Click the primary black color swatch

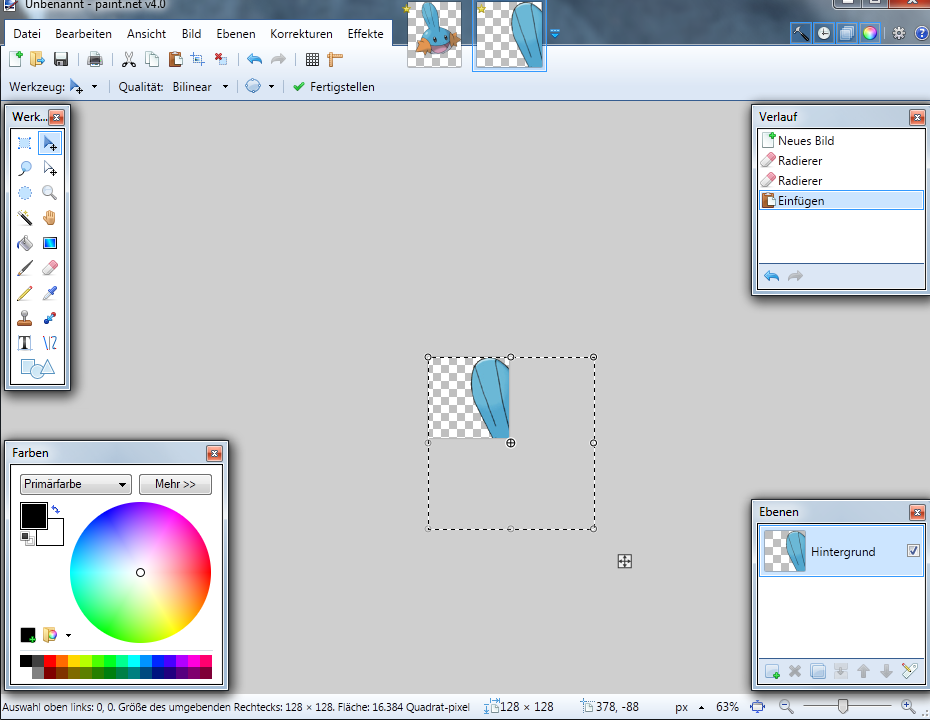33,515
